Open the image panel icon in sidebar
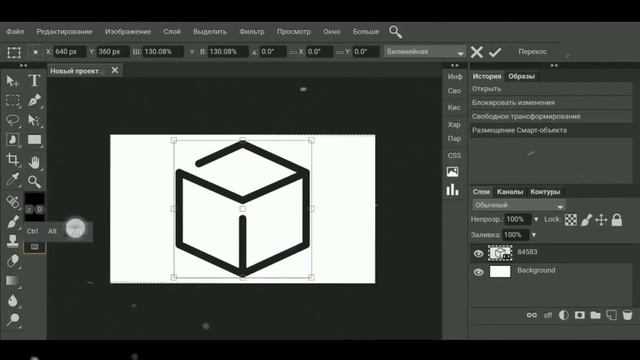The image size is (640, 360). [452, 172]
